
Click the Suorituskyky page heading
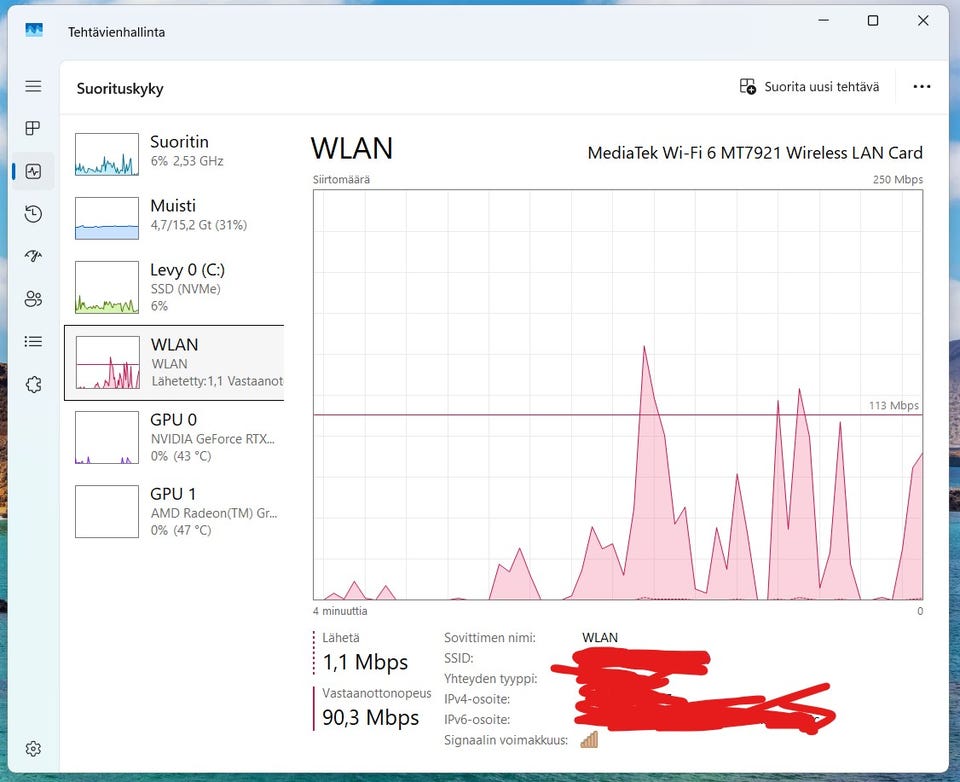[x=120, y=88]
